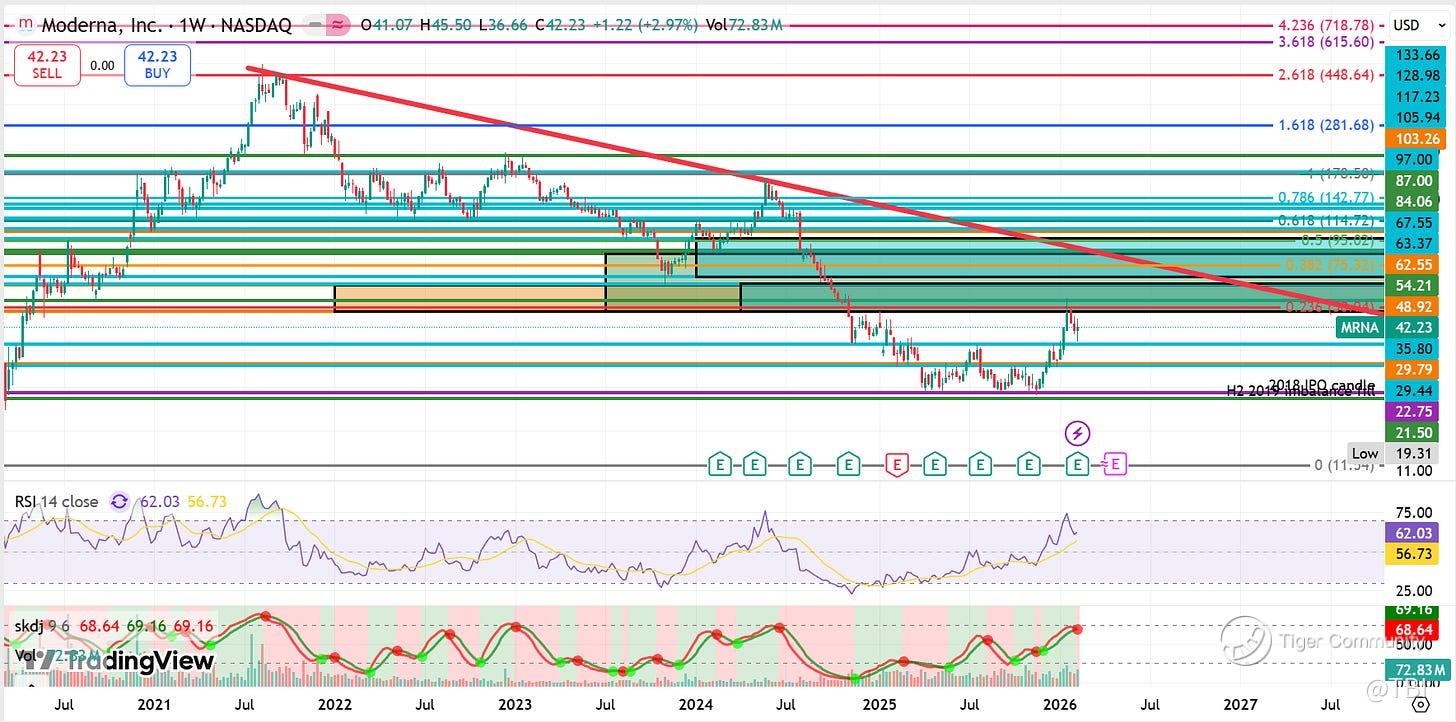Screen dimensions: 1456x722
Task: Click the 1.618 (281.68) Fibonacci level label
Action: coord(1327,125)
